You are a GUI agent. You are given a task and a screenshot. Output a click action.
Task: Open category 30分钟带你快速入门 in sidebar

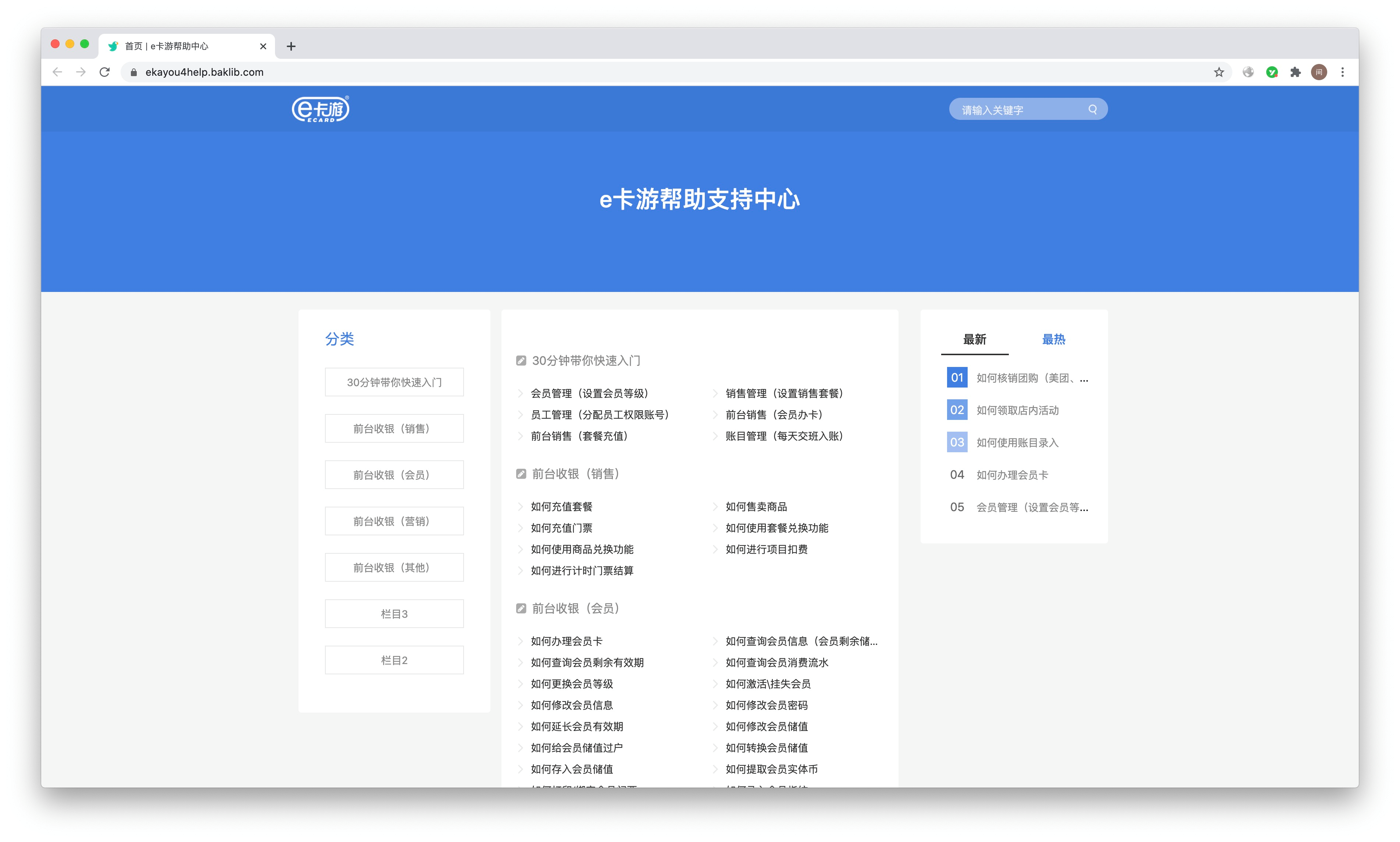click(394, 382)
